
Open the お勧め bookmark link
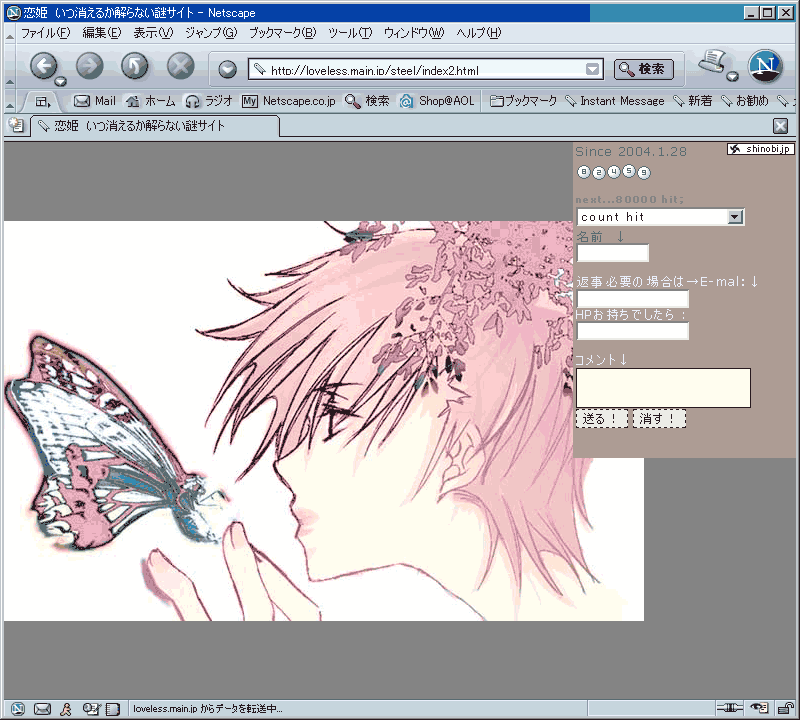(x=744, y=101)
